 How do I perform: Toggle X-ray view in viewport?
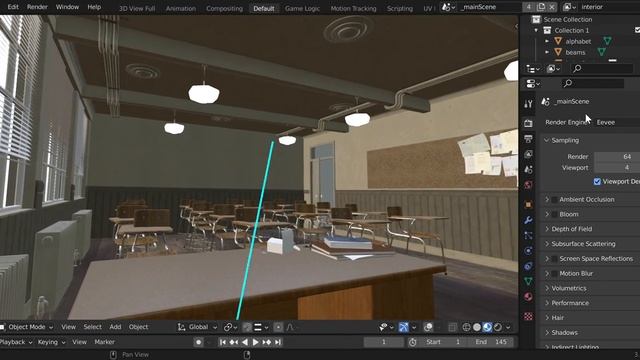coord(452,327)
